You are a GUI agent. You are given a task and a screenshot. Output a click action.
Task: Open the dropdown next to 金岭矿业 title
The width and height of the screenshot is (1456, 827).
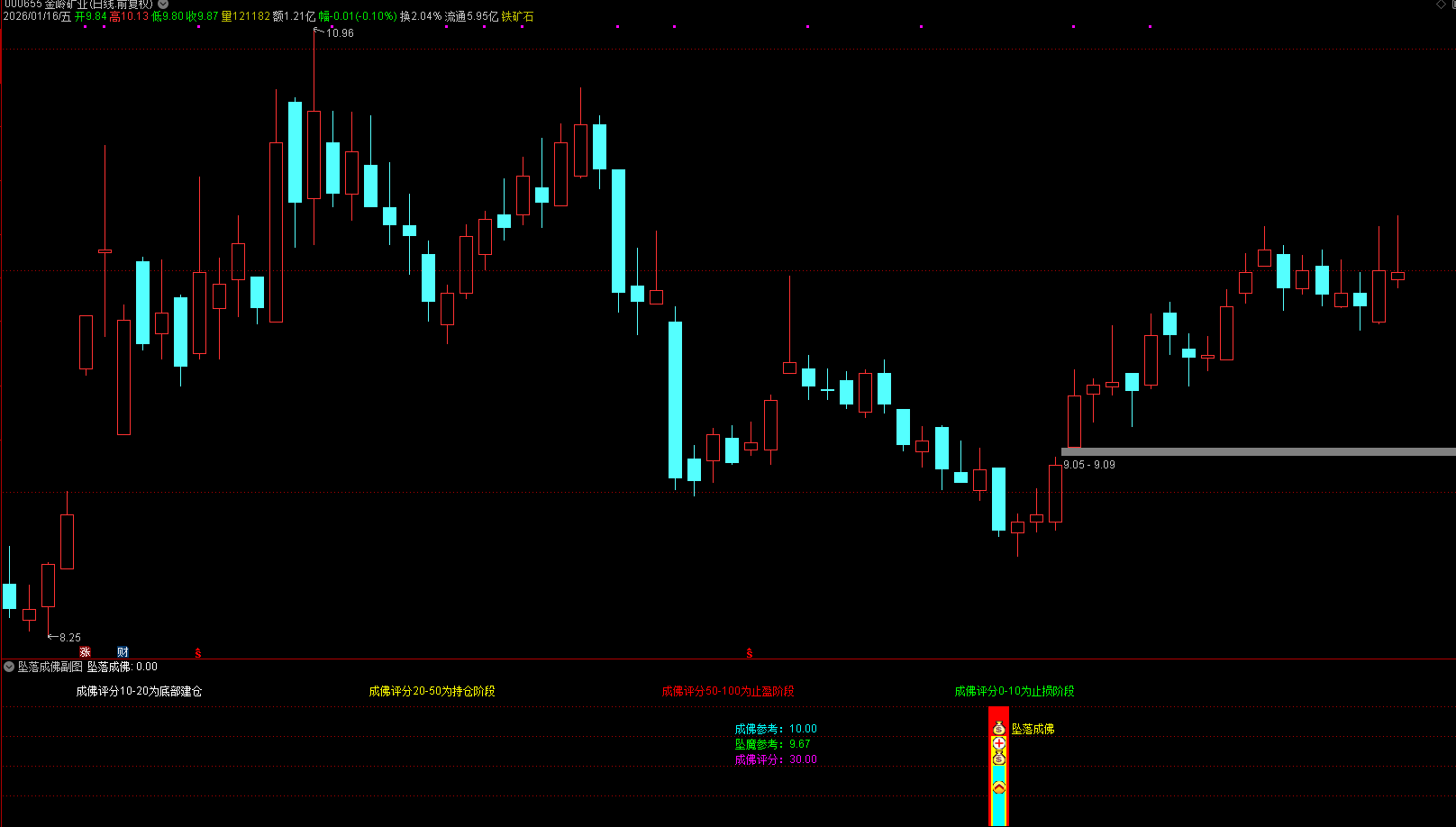pyautogui.click(x=163, y=4)
